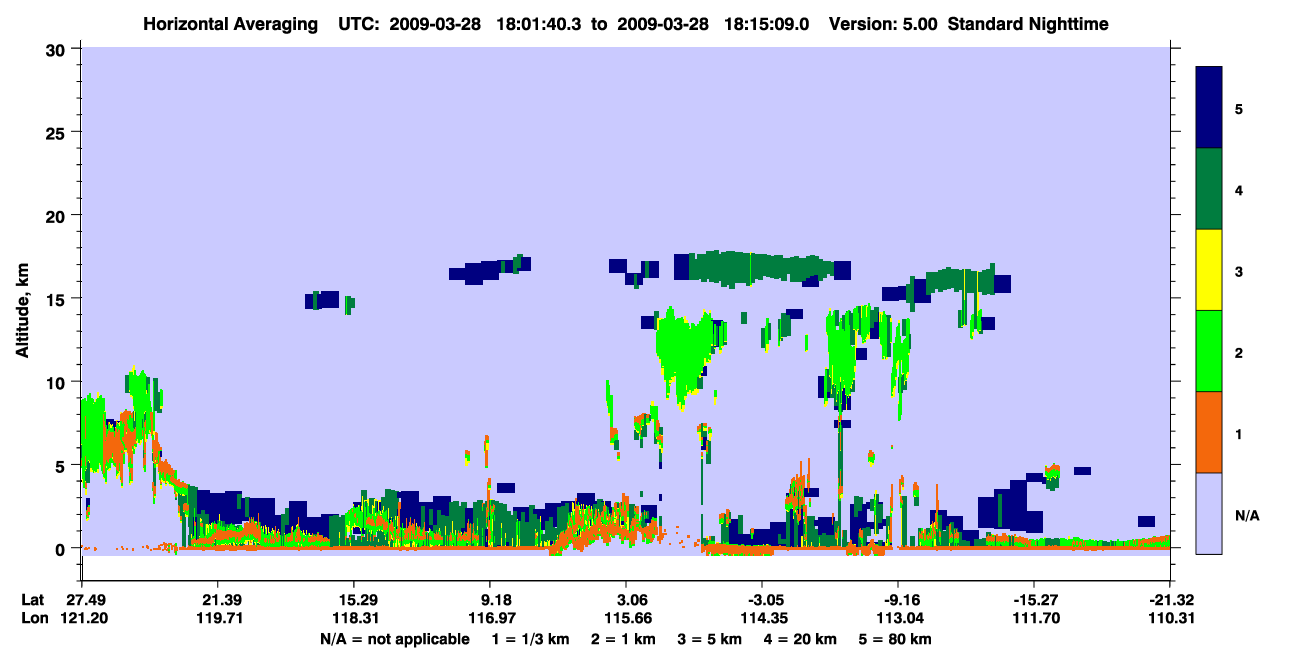Image resolution: width=1300 pixels, height=667 pixels.
Task: Click the y-axis tick label '25'
Action: click(x=58, y=132)
